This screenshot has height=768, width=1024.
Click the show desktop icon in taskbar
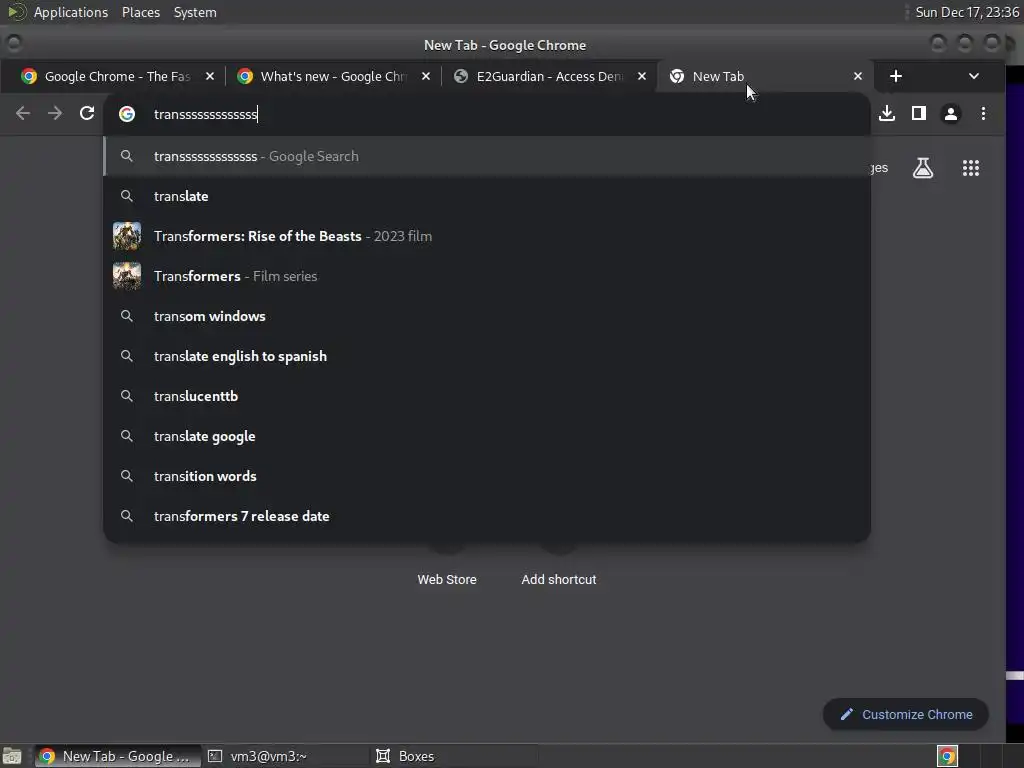[x=12, y=756]
